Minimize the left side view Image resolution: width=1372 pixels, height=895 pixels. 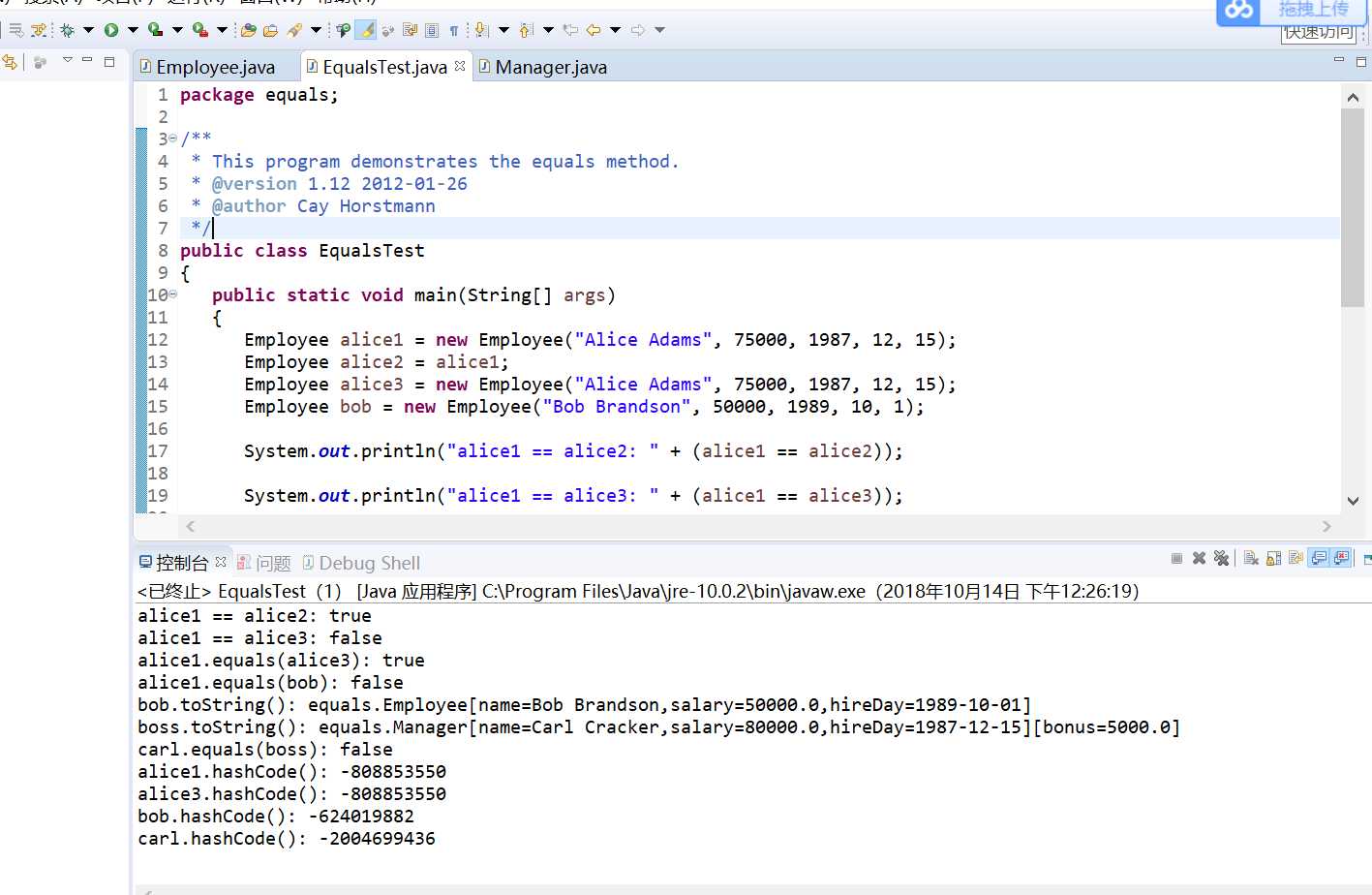(x=87, y=60)
